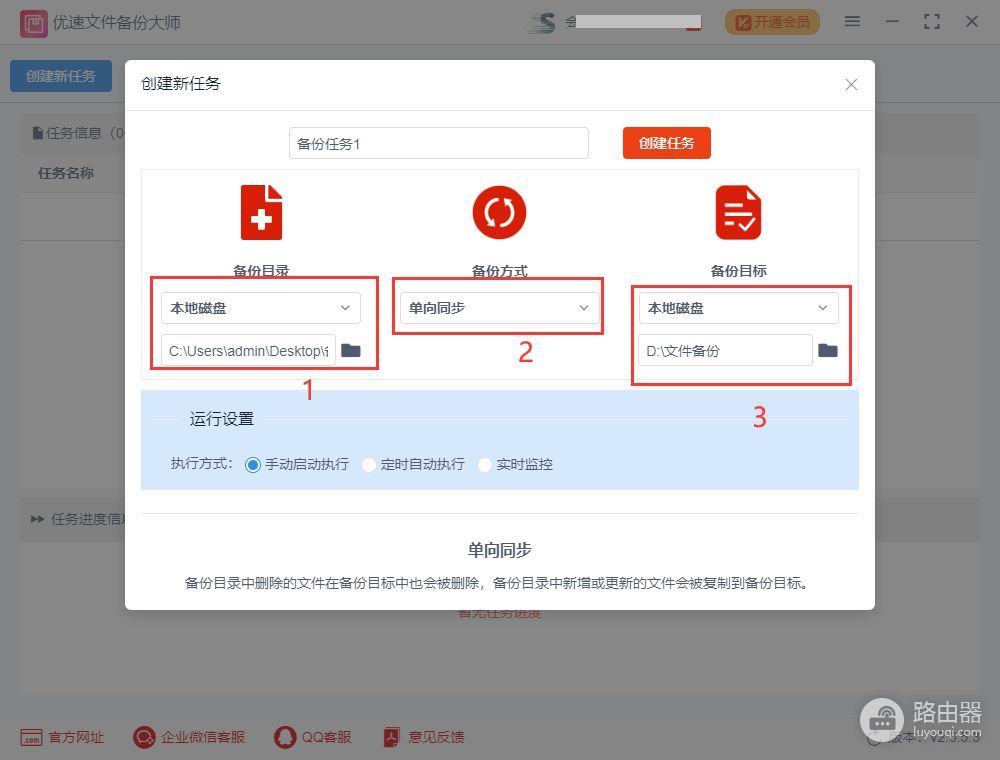The image size is (1000, 760).
Task: Select 定时自动执行 radio option
Action: pyautogui.click(x=369, y=465)
